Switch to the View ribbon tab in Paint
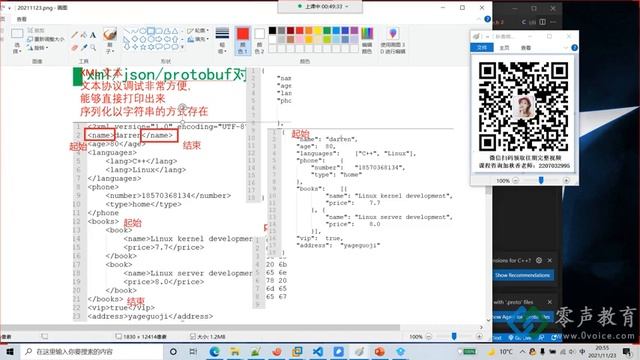Viewport: 640px width, 360px height. tap(22, 19)
